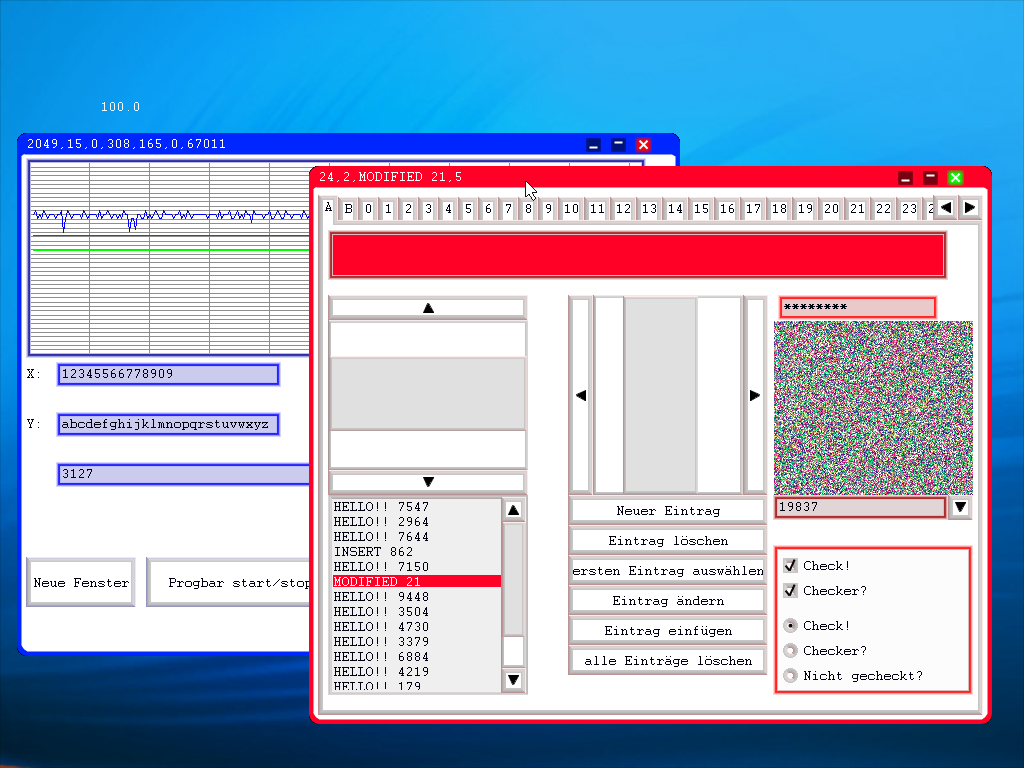
Task: Focus the 3127 input field
Action: (x=184, y=474)
